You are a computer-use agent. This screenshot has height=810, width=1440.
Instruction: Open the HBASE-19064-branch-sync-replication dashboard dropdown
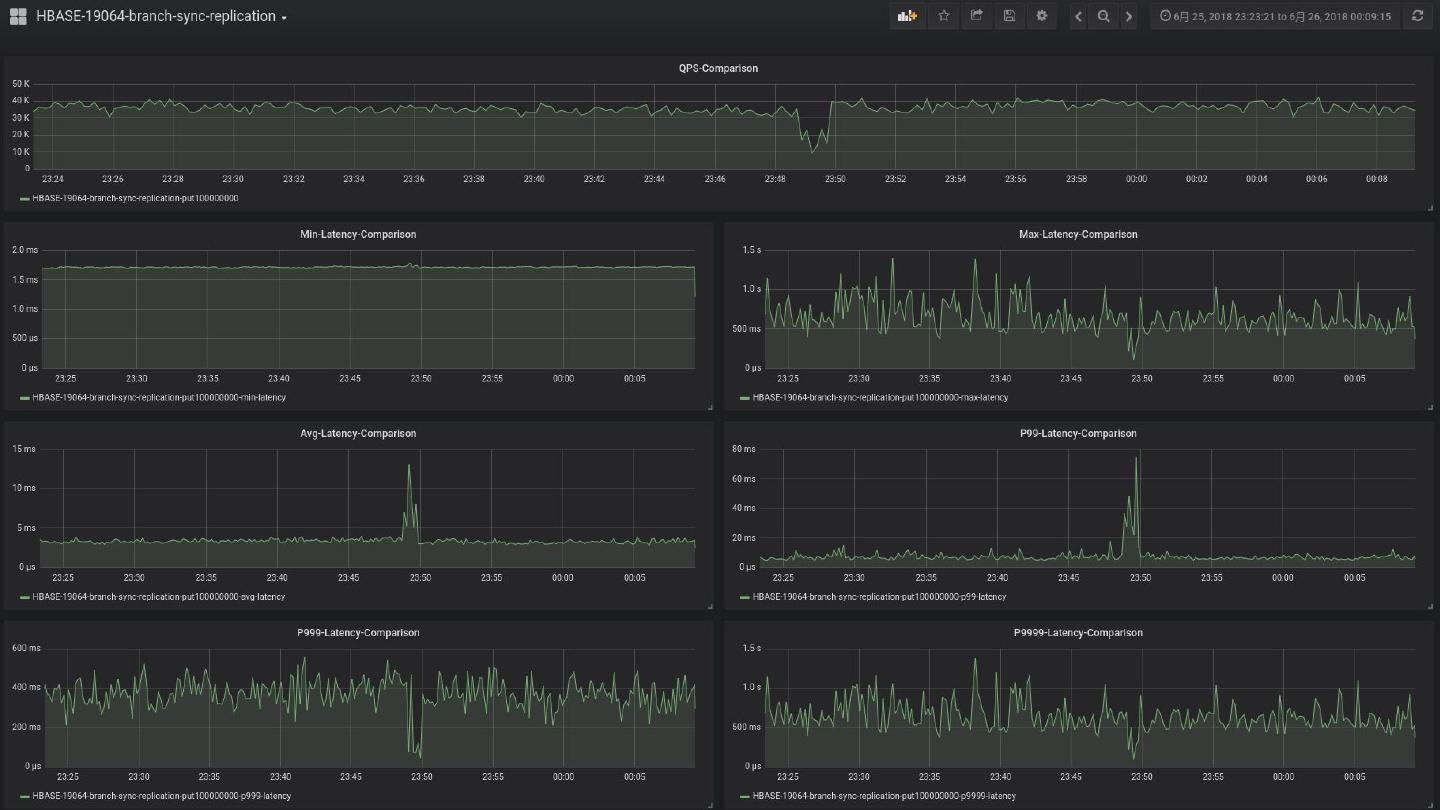click(161, 16)
